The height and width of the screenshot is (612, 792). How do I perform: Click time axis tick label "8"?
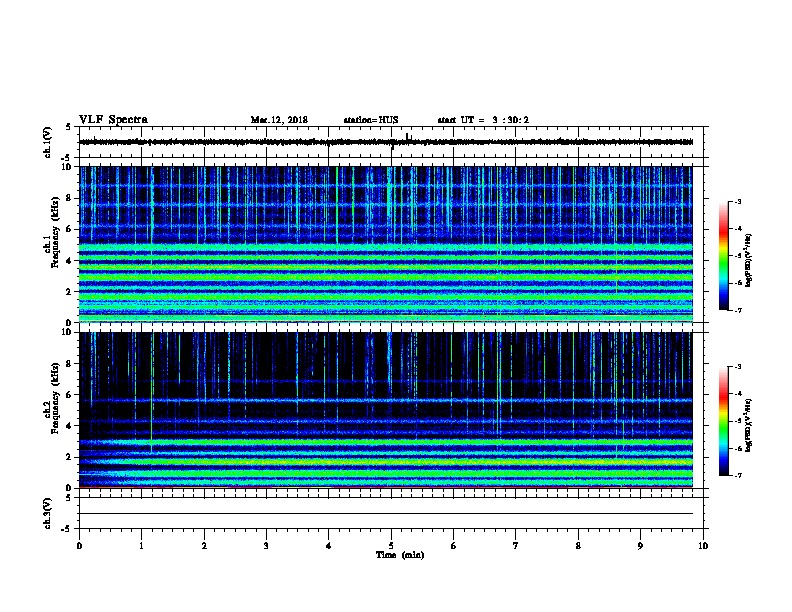578,546
